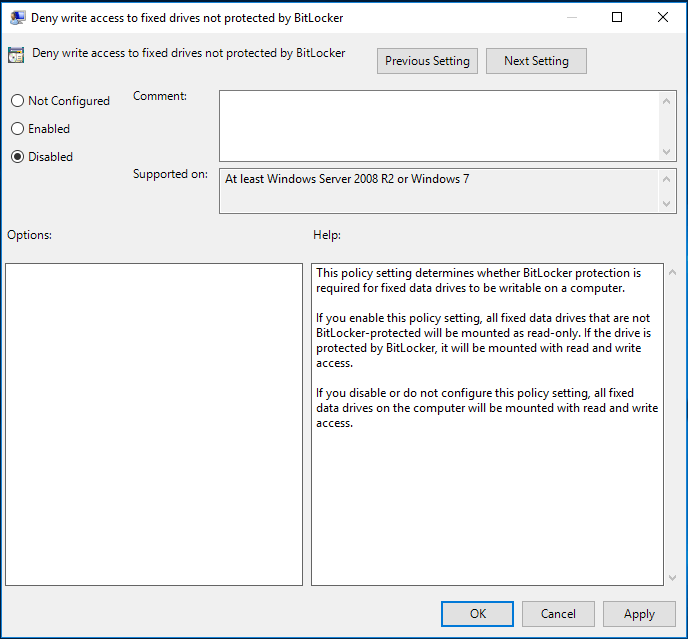The image size is (688, 639).
Task: Apply the policy changes
Action: coord(639,614)
